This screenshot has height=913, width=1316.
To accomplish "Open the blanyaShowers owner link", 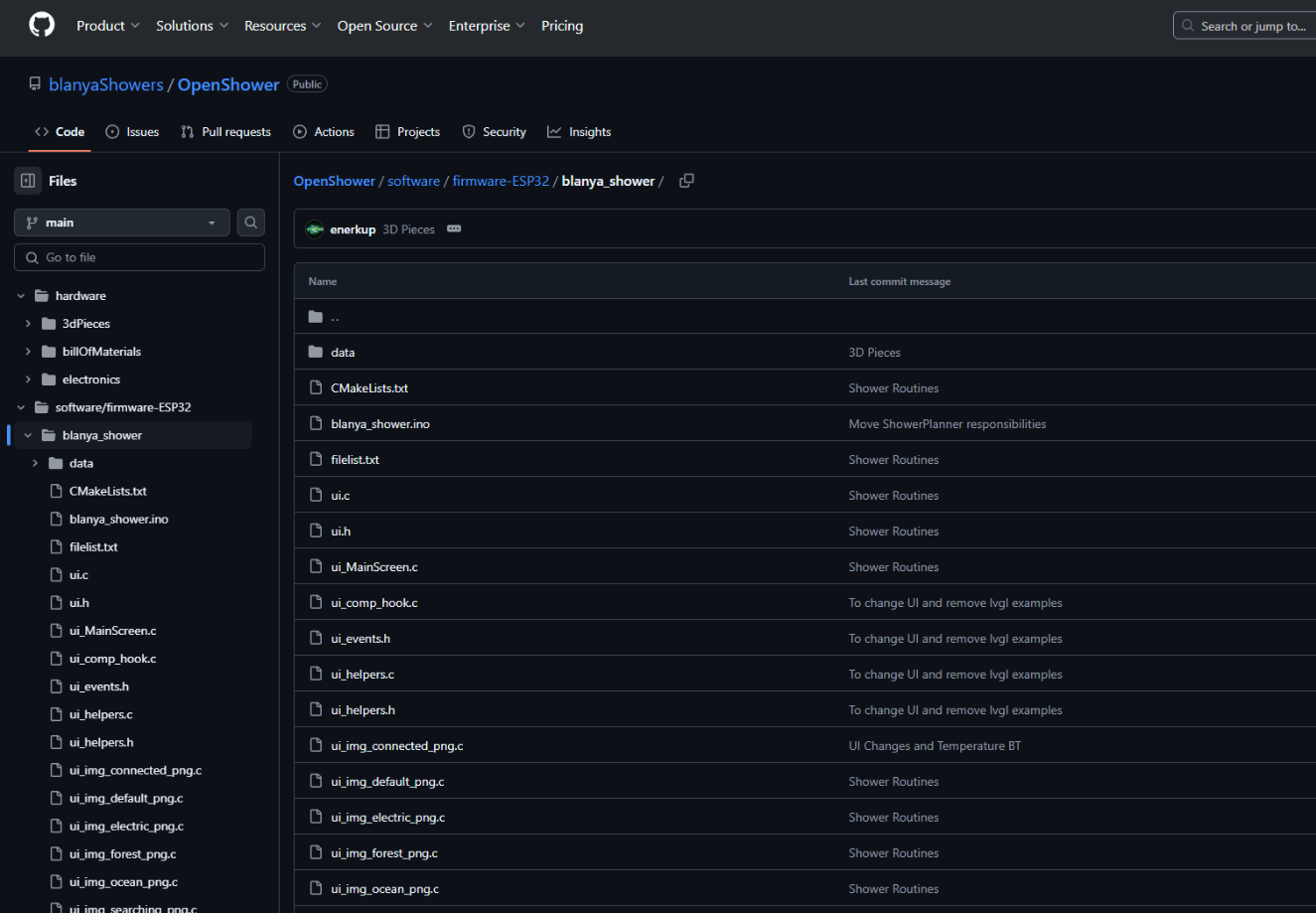I will [106, 84].
